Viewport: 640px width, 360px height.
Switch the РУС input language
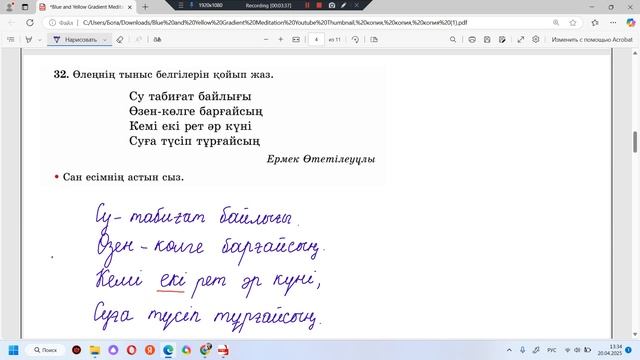[551, 350]
